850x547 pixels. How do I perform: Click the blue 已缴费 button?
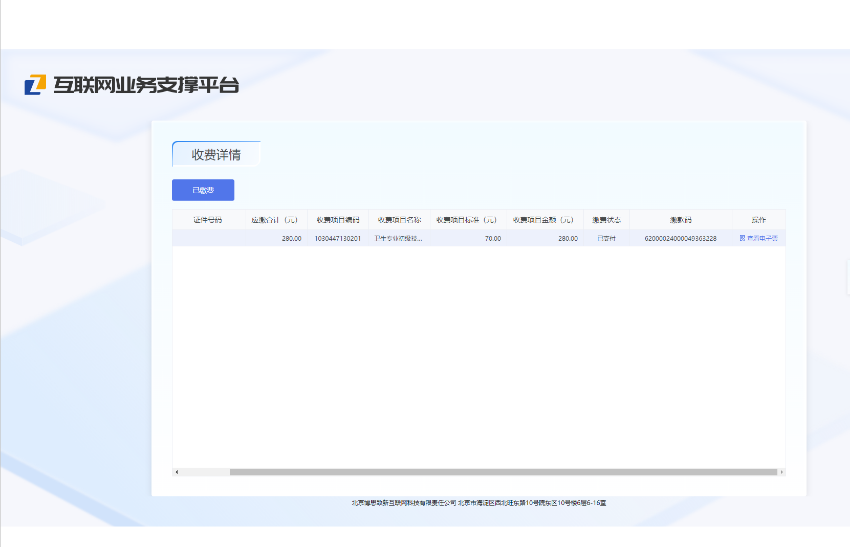[x=203, y=190]
